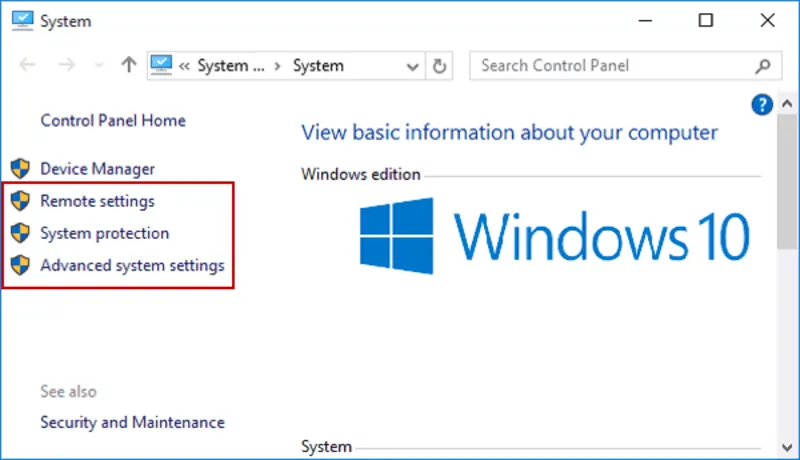800x460 pixels.
Task: Click the double chevron breadcrumb overflow
Action: click(184, 66)
